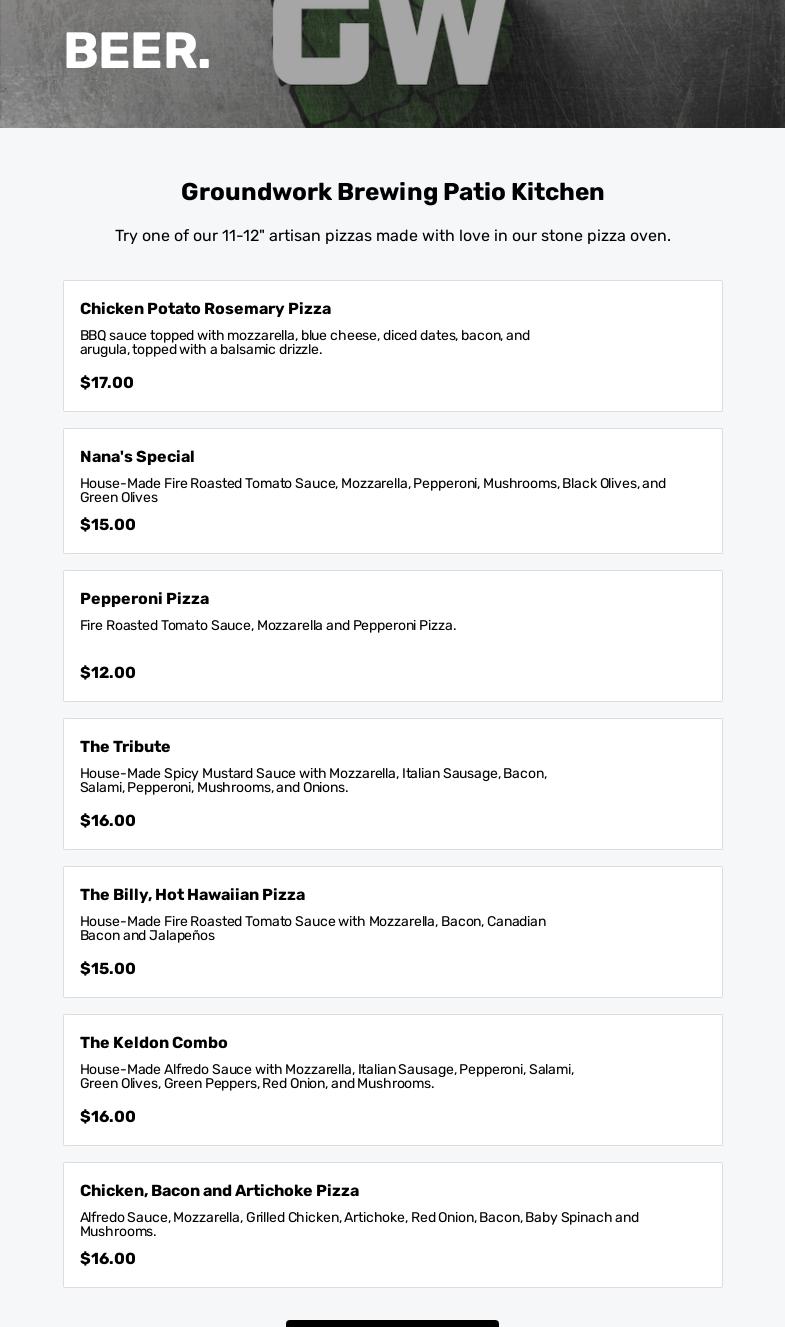
Task: Click the $12.00 price
Action: tap(108, 673)
